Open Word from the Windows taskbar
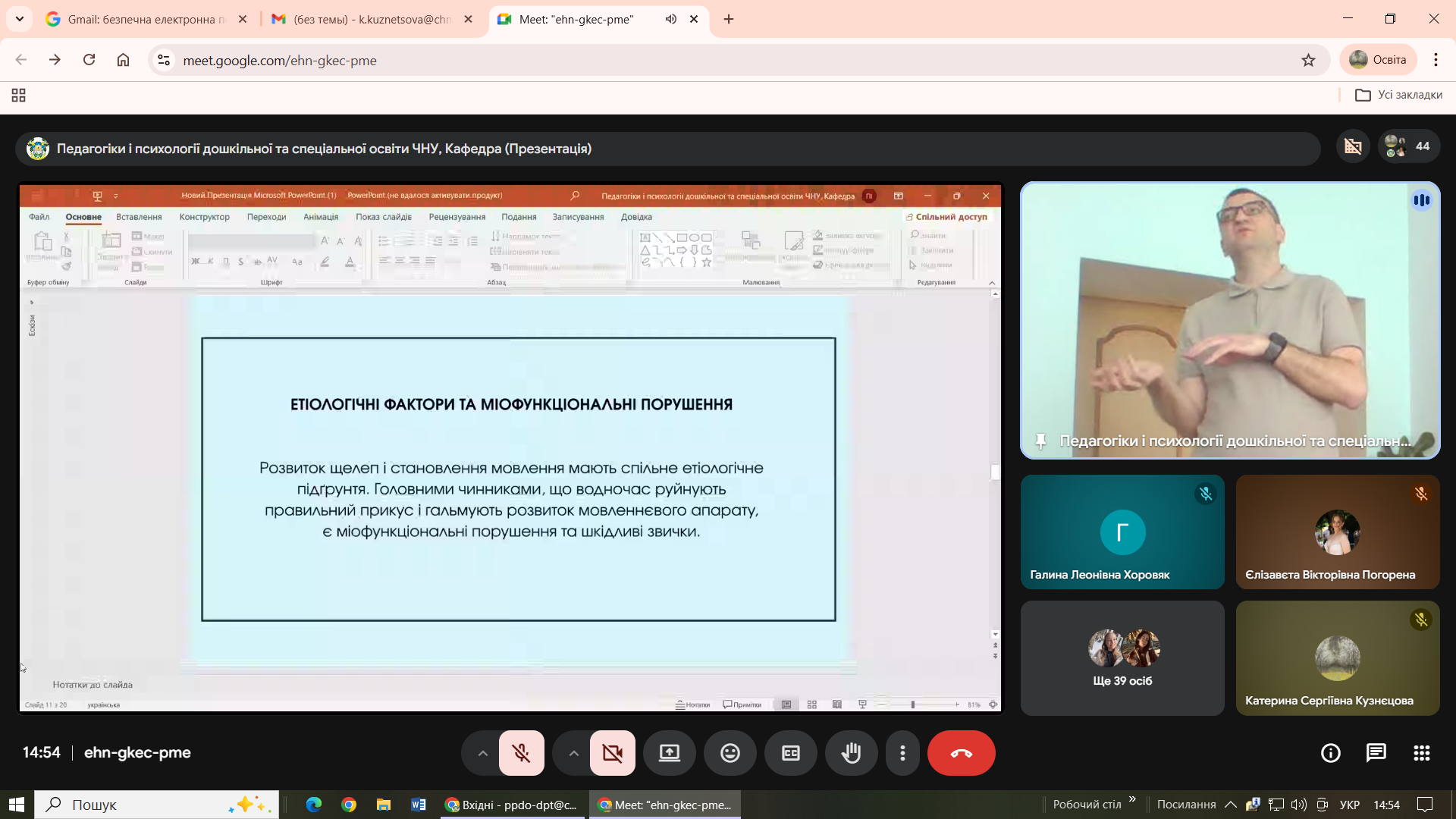The image size is (1456, 819). coord(418,805)
